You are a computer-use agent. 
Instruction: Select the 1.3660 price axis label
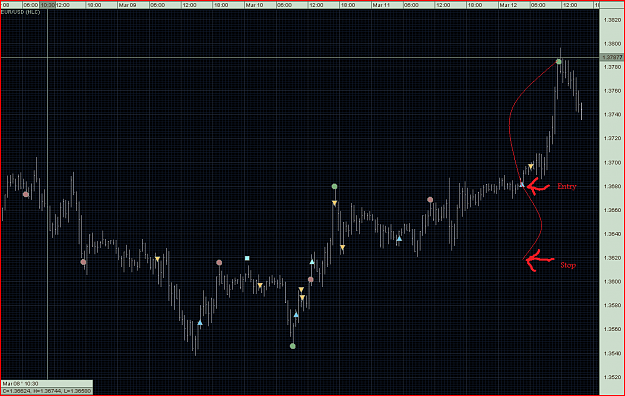tap(612, 210)
